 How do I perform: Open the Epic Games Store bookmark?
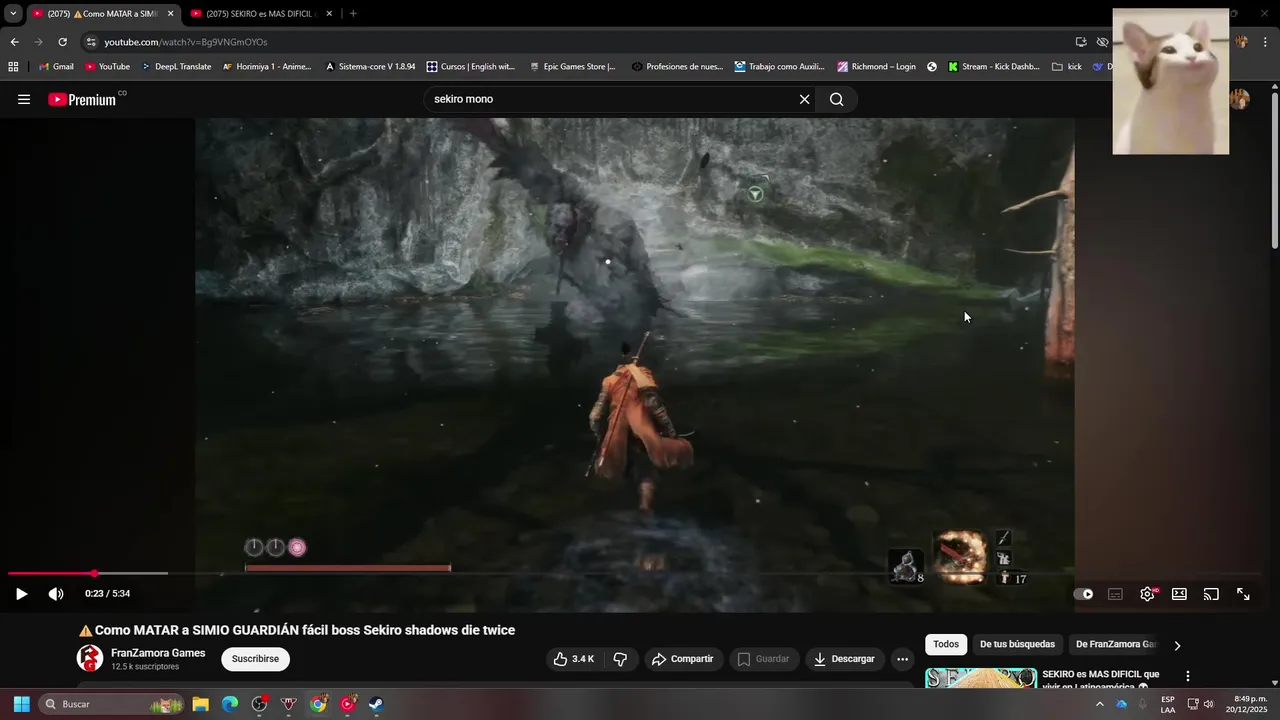click(x=572, y=67)
